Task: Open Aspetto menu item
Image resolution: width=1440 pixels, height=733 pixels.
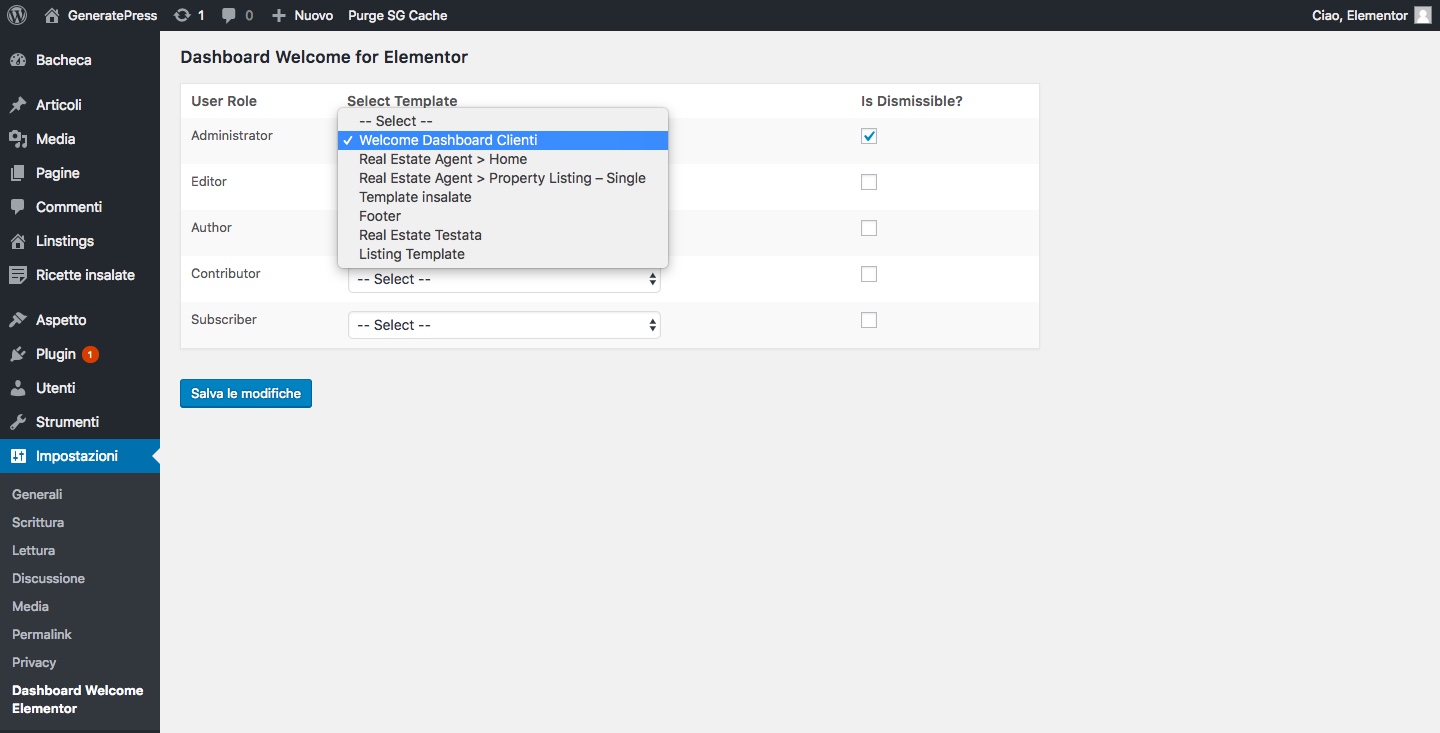Action: 80,320
